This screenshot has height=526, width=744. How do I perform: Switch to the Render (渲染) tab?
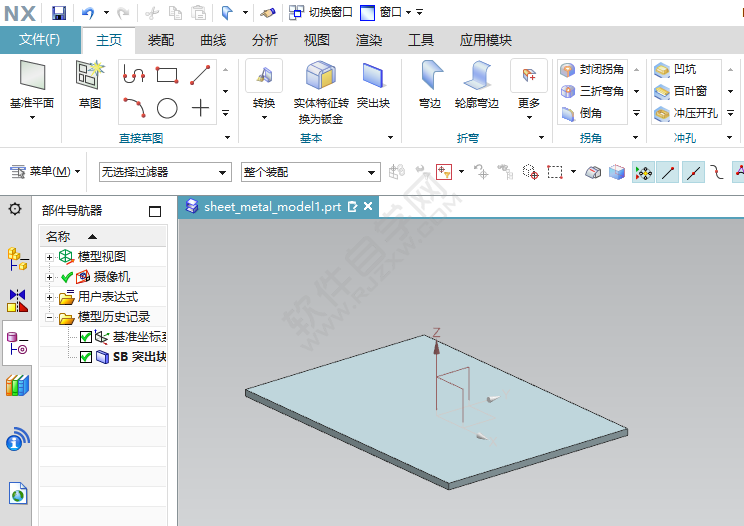369,40
